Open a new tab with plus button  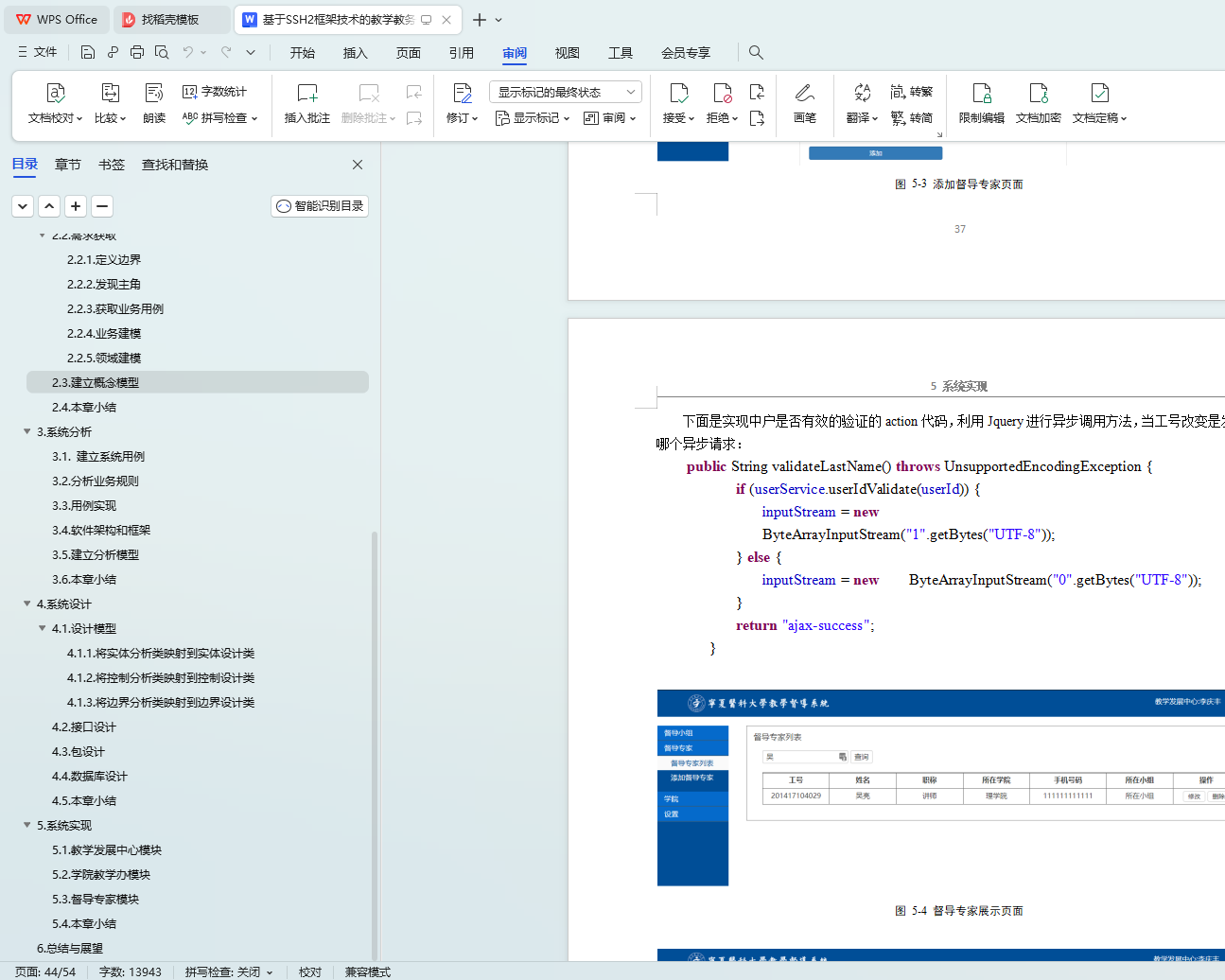coord(480,20)
